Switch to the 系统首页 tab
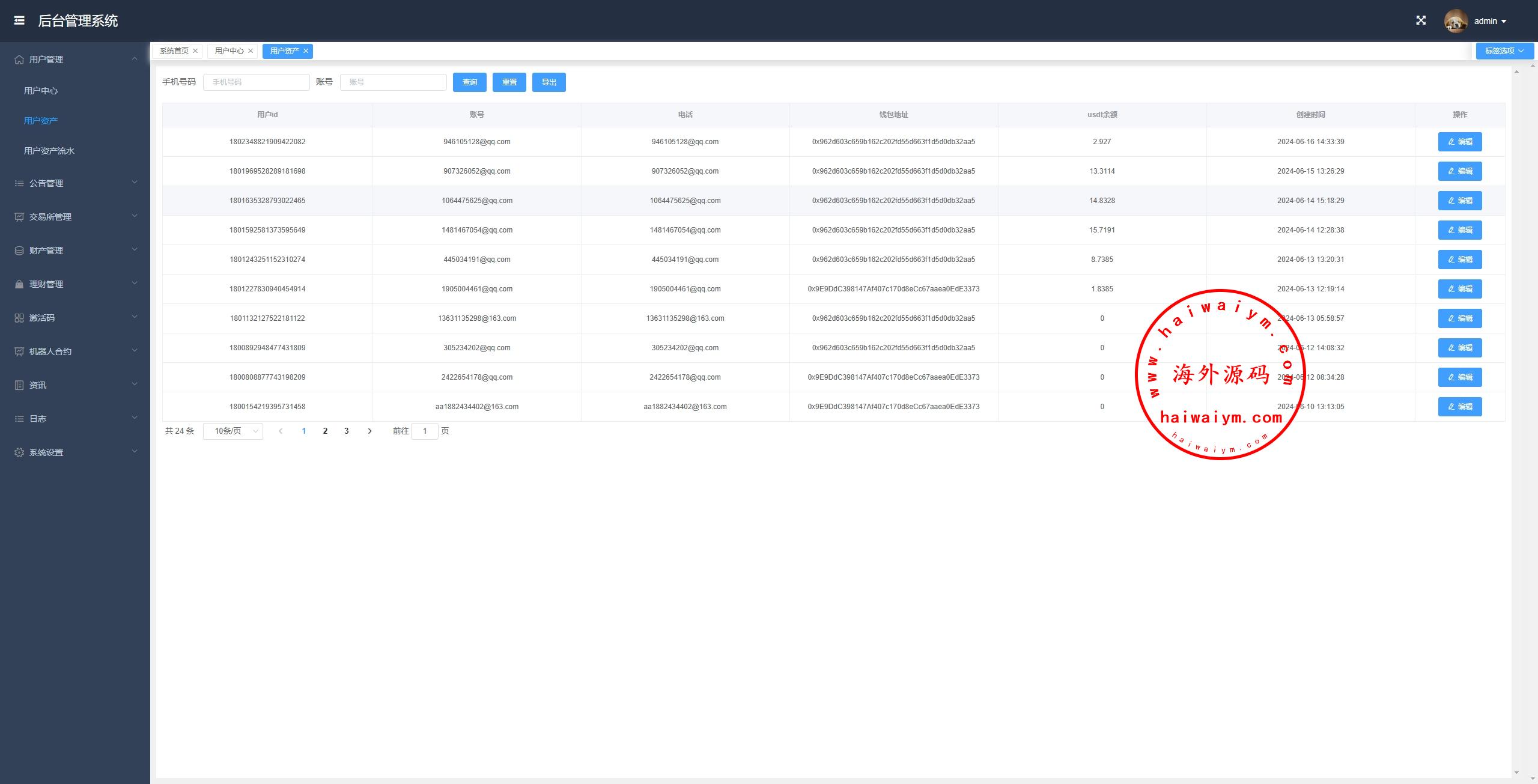The image size is (1538, 784). tap(174, 51)
